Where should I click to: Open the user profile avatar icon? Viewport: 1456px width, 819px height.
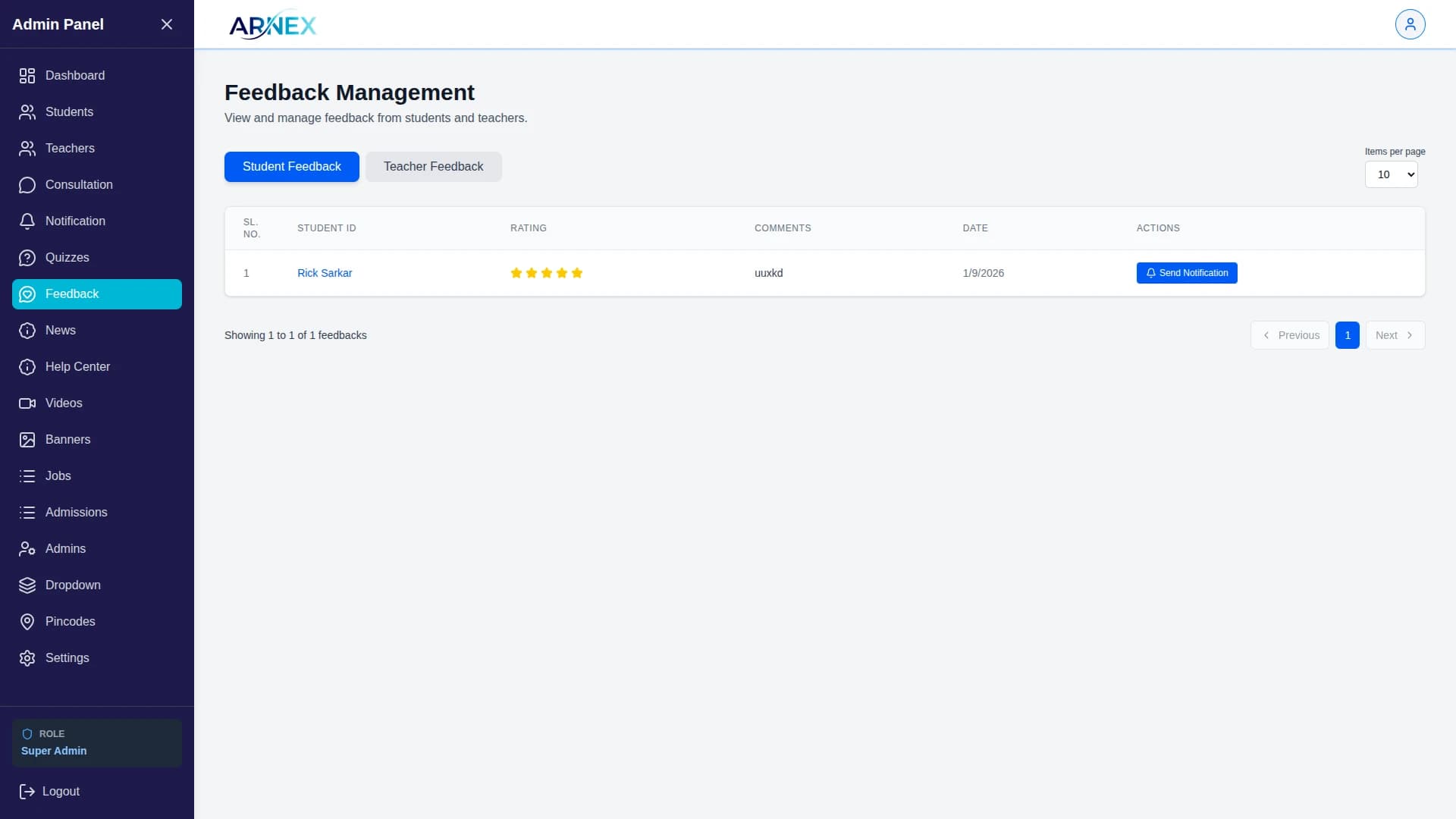point(1410,24)
